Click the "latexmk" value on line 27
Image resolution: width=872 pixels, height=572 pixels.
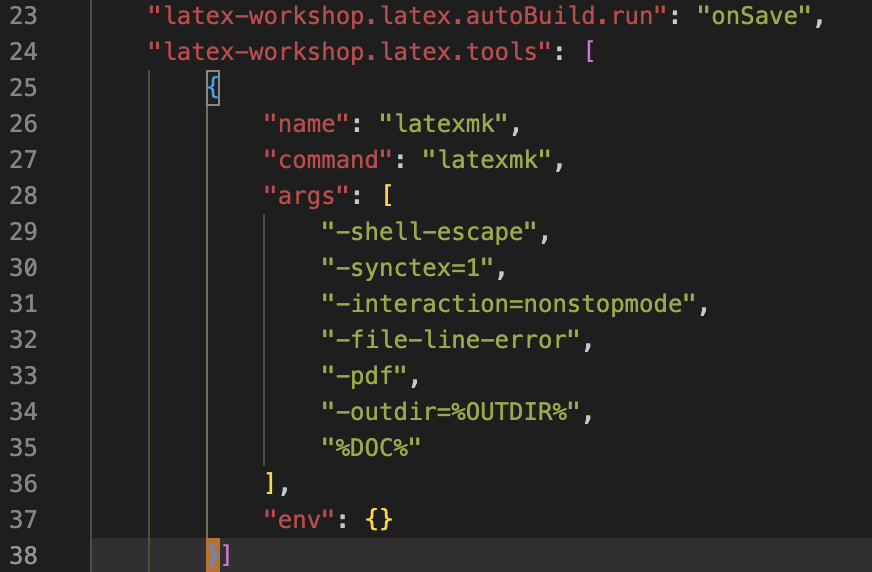point(487,160)
